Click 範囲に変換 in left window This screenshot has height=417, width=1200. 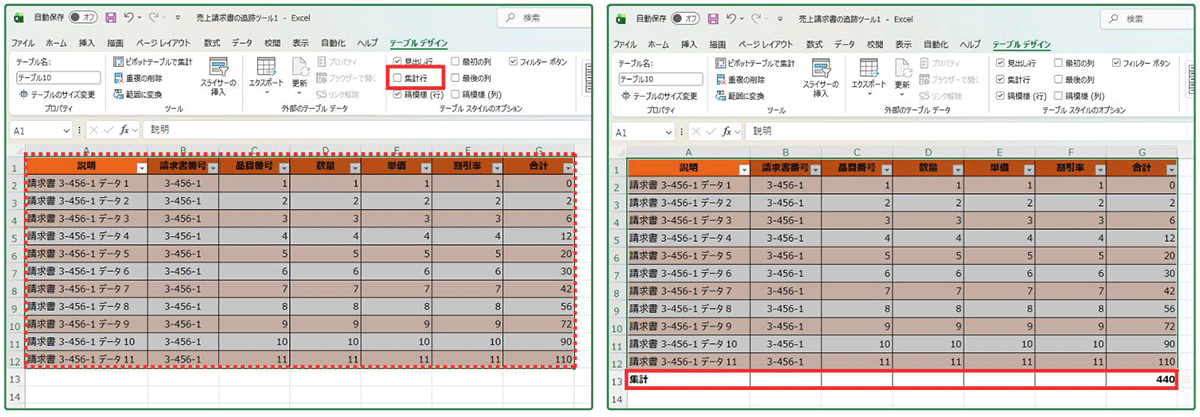pyautogui.click(x=138, y=95)
